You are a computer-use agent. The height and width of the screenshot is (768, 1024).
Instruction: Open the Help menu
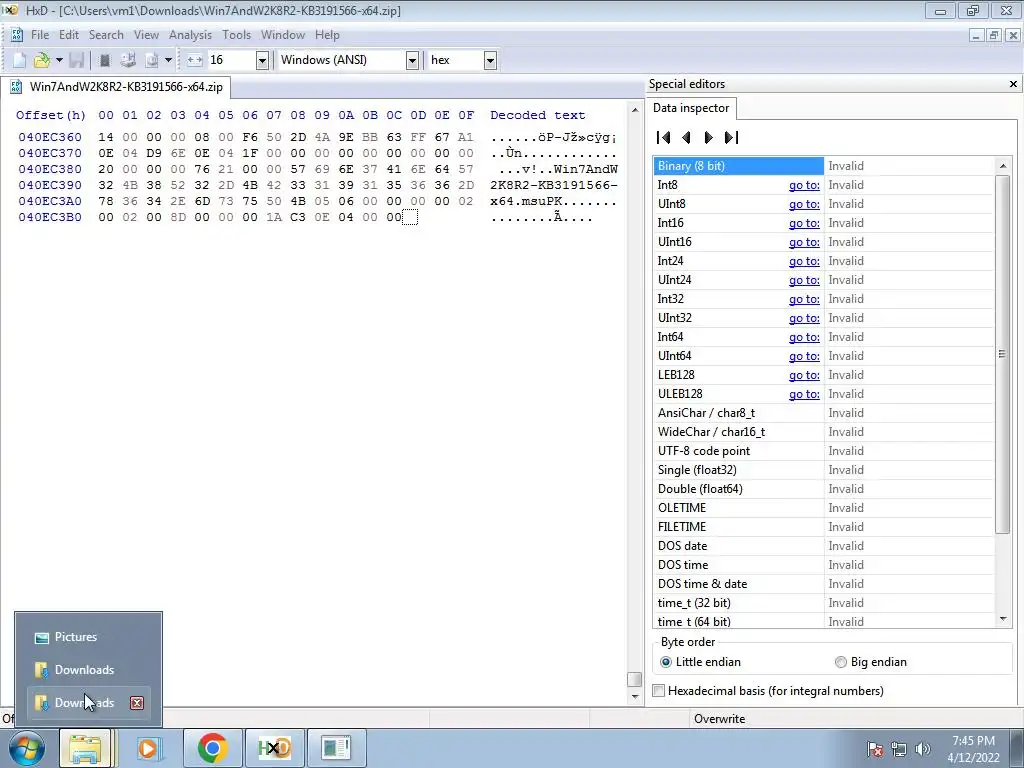[327, 35]
